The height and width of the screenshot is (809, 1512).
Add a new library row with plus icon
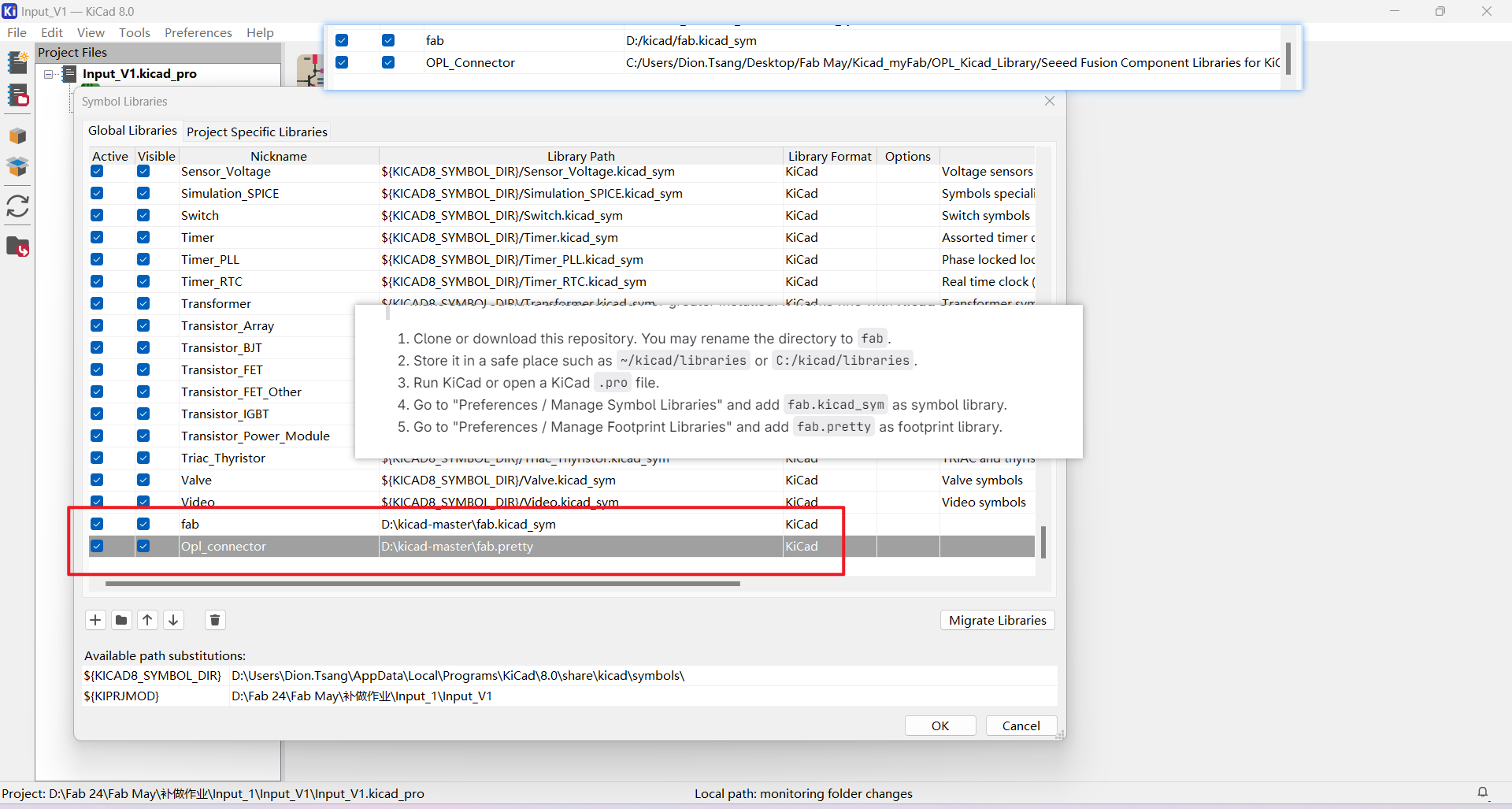tap(95, 620)
